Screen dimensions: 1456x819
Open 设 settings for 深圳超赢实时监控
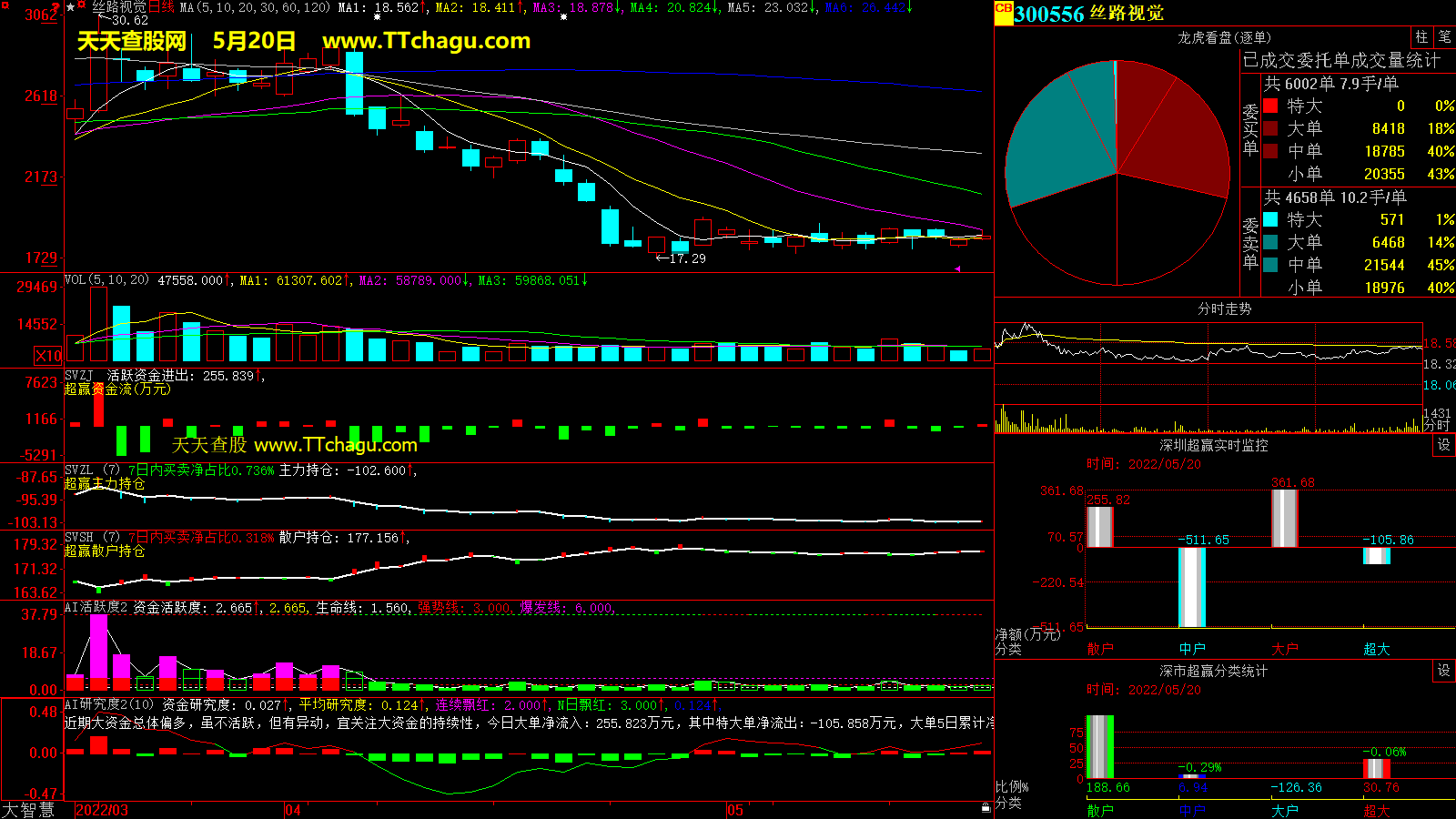pyautogui.click(x=1444, y=445)
